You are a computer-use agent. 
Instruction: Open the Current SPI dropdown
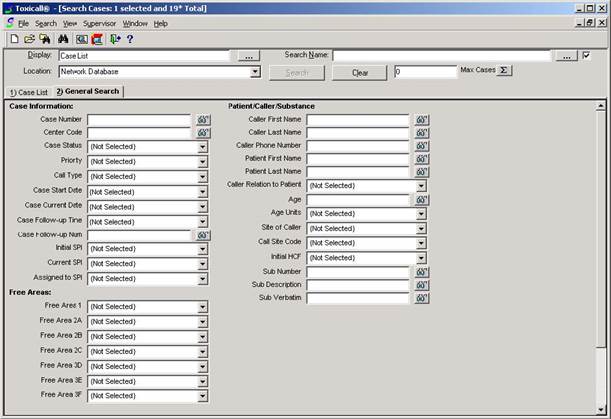tap(202, 264)
